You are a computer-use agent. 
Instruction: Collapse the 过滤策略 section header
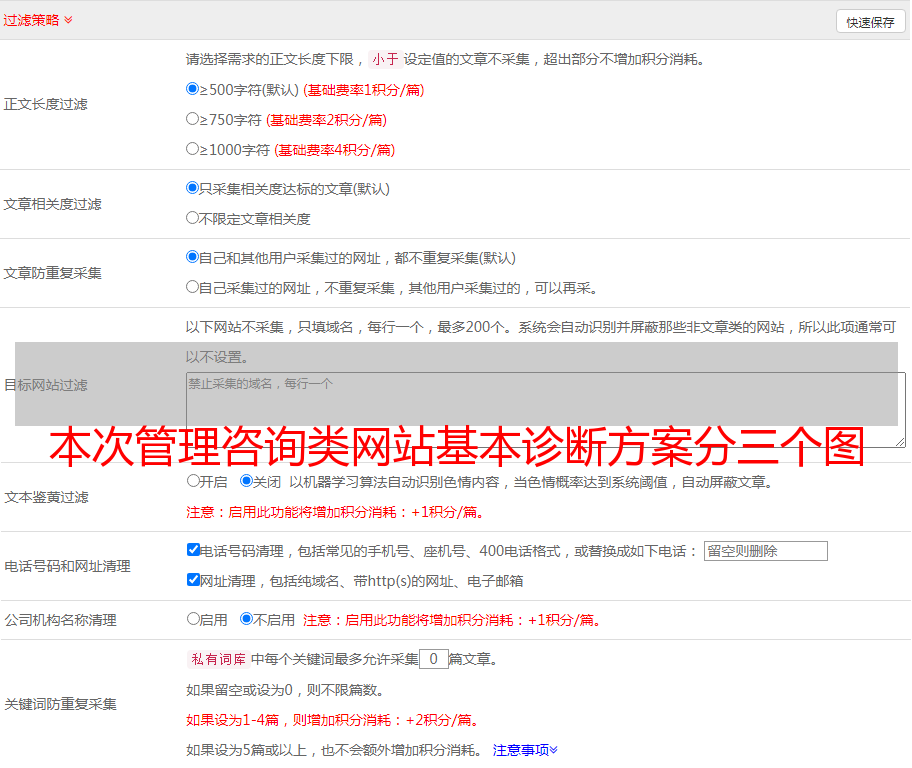click(37, 20)
